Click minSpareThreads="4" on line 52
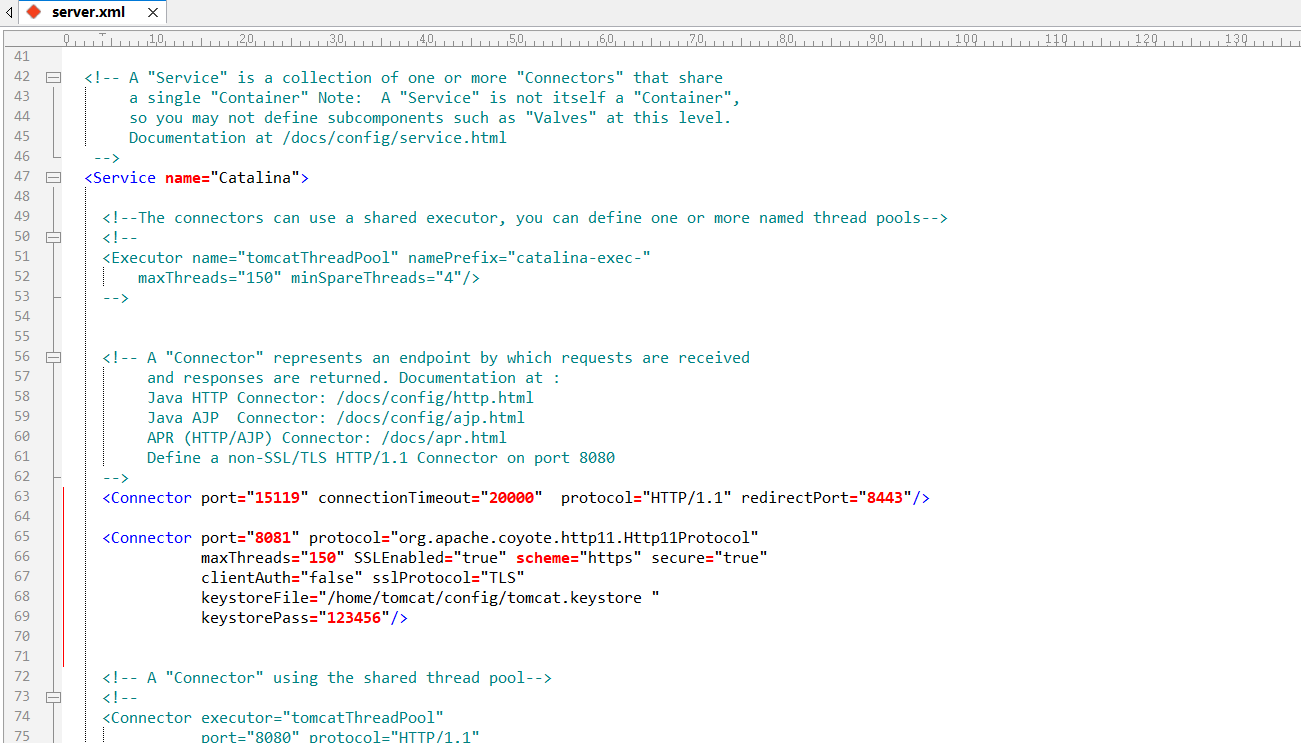Viewport: 1301px width, 743px height. point(376,278)
